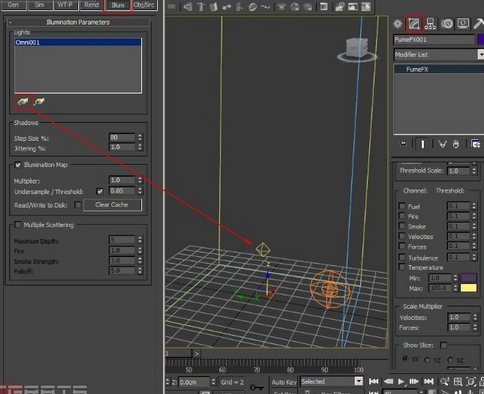The image size is (484, 394).
Task: Step to next frame
Action: [414, 381]
